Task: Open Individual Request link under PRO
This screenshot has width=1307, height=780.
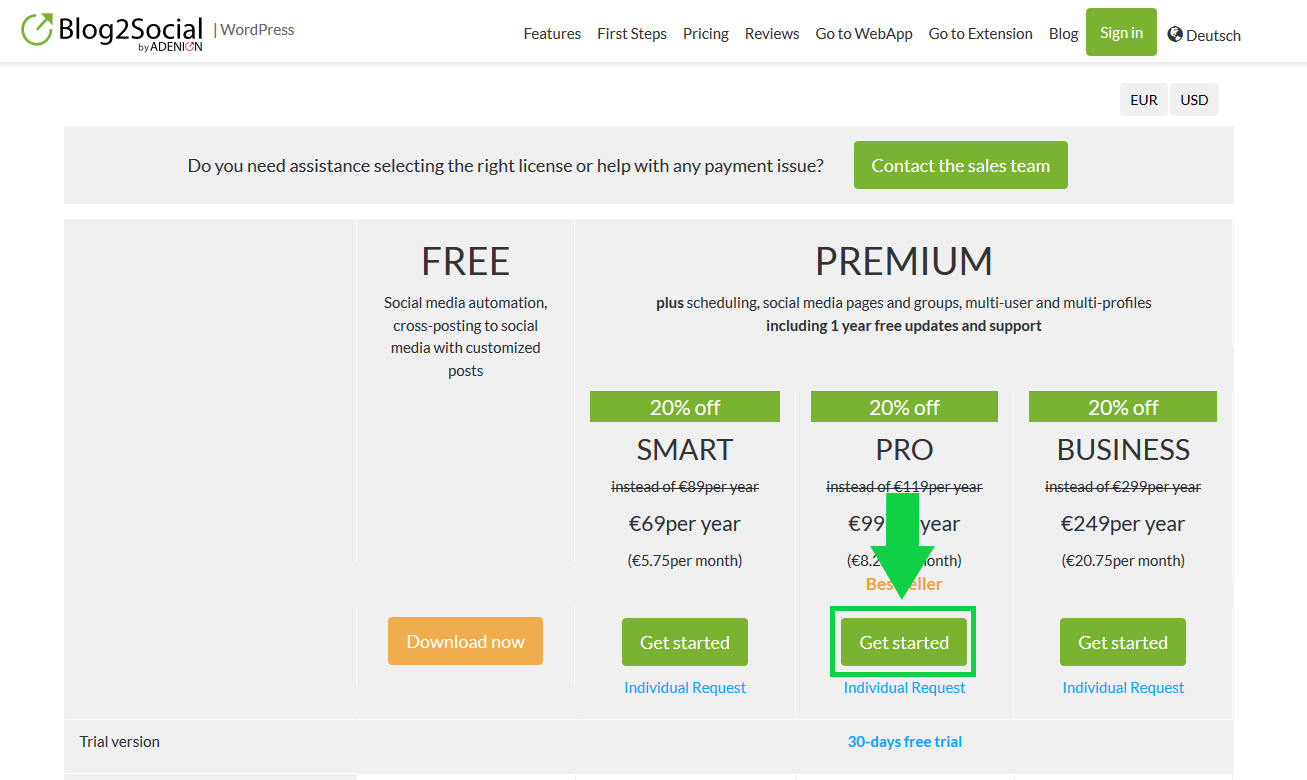Action: click(905, 687)
